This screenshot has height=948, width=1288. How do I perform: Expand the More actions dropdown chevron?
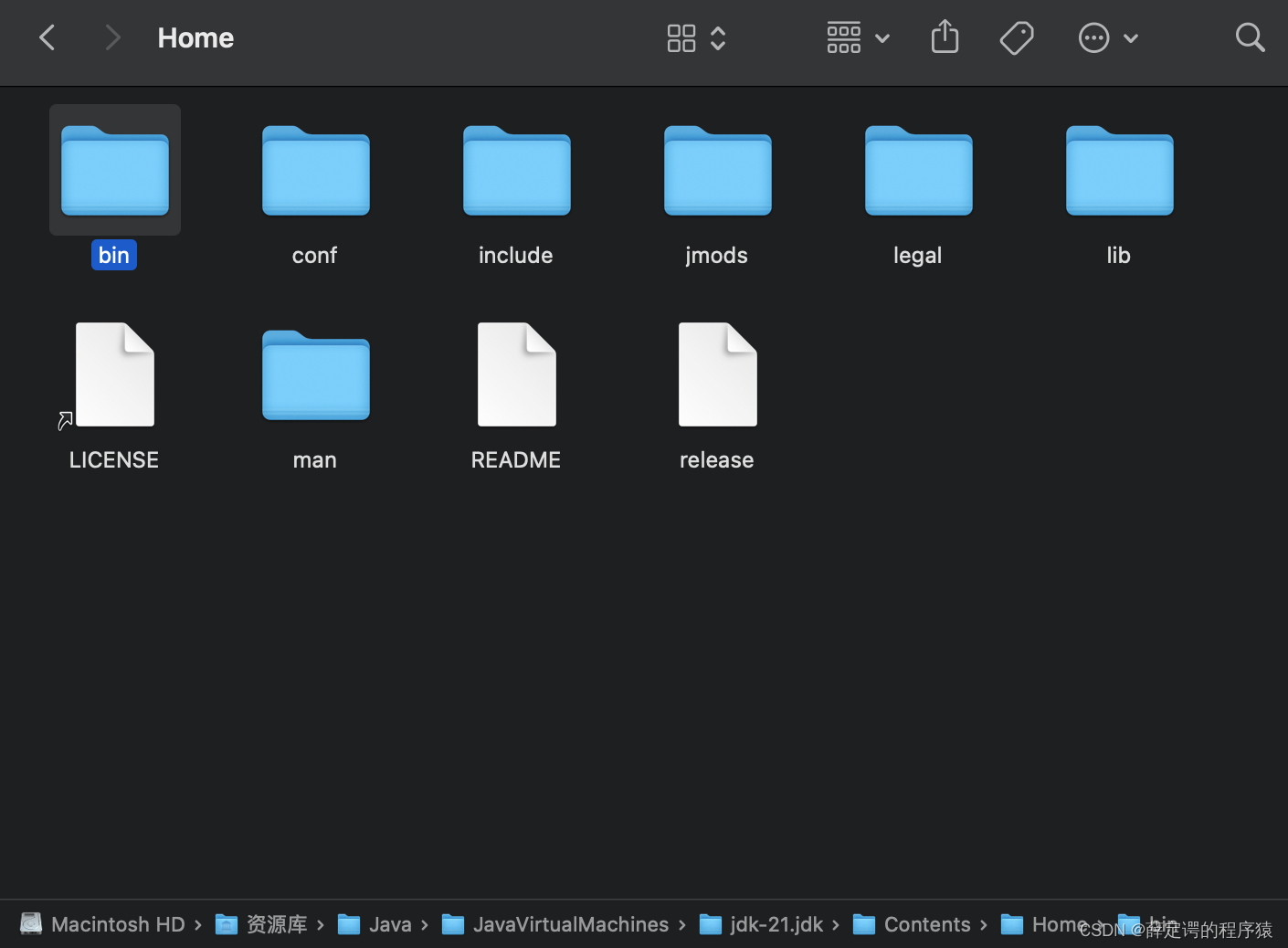point(1131,38)
